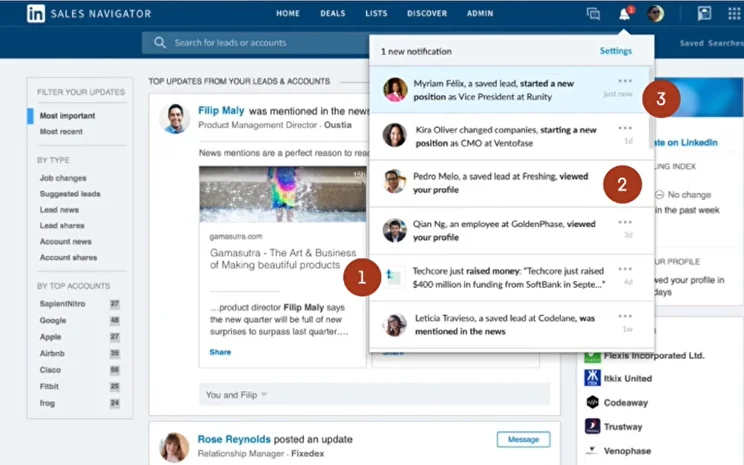Open the Gamasutra article title

tap(283, 259)
